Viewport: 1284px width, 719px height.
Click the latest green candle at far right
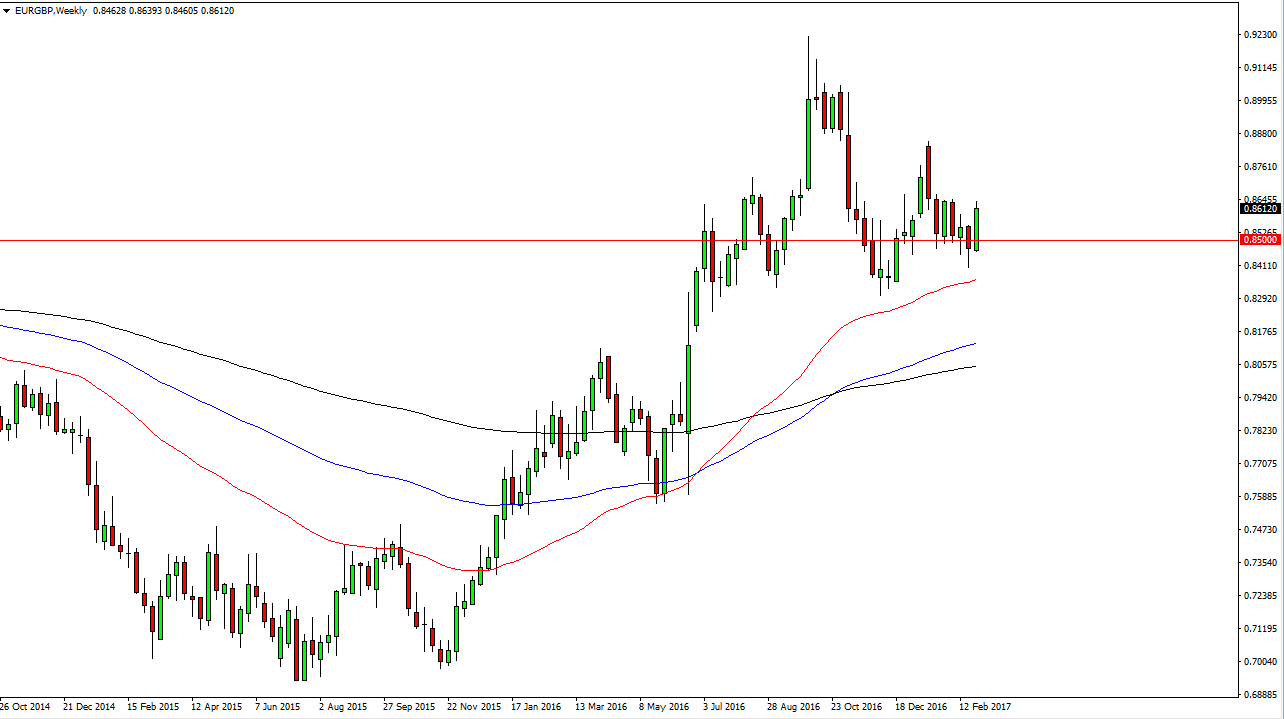pyautogui.click(x=976, y=229)
